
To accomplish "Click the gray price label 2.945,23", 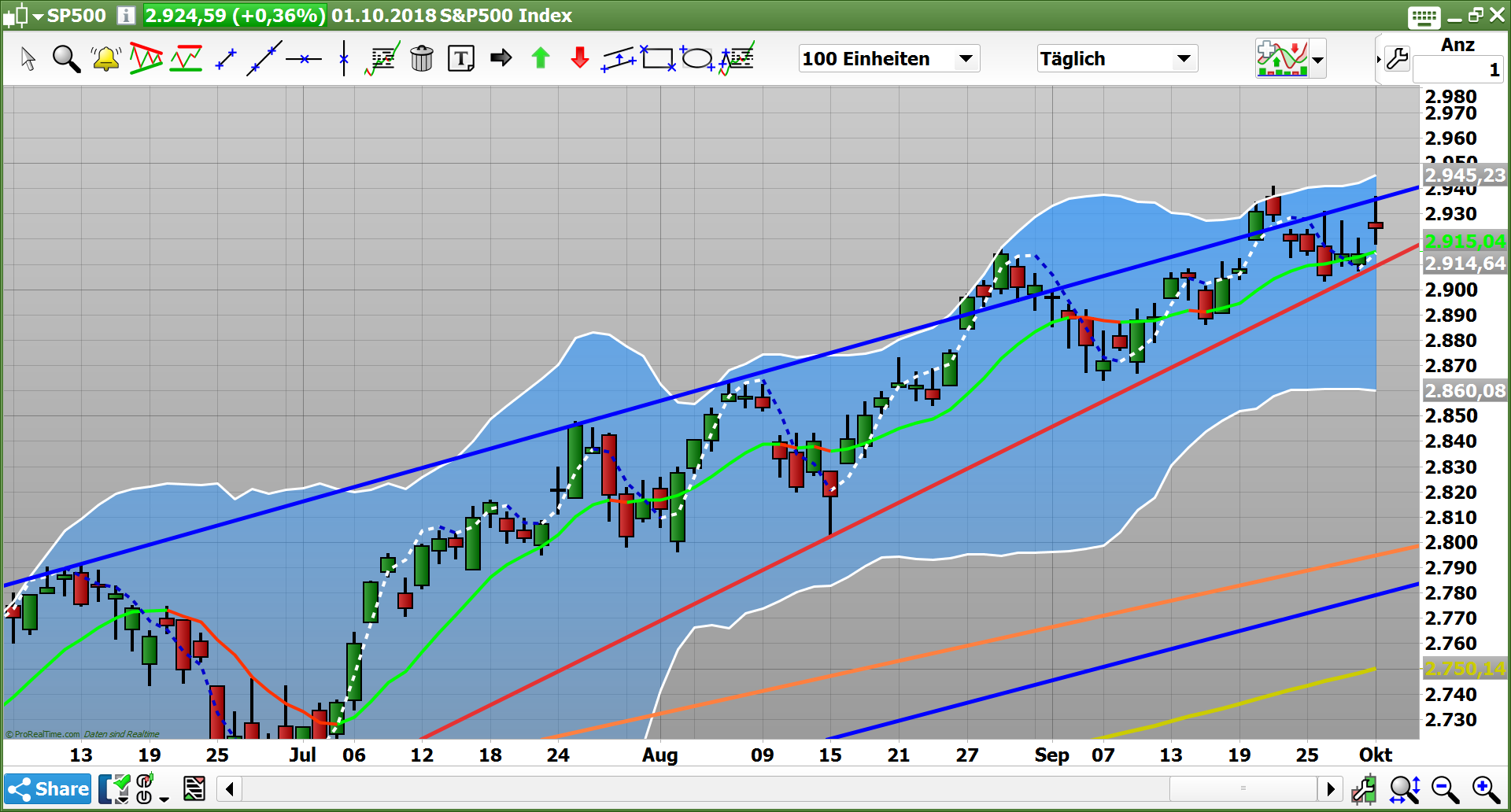I will click(x=1465, y=175).
